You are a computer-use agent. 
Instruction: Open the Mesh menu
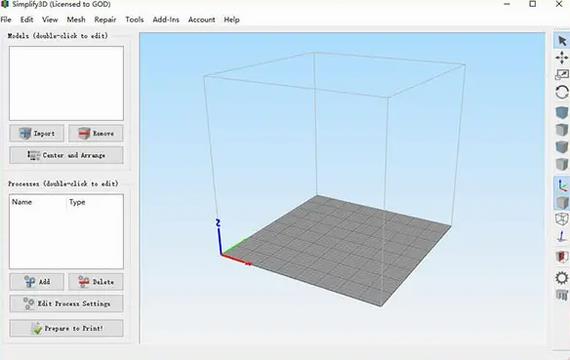[76, 20]
